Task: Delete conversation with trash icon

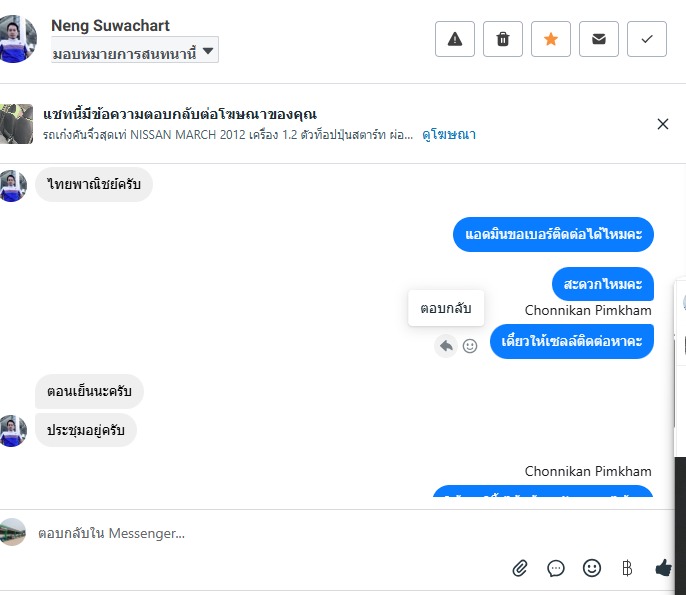Action: pyautogui.click(x=503, y=39)
